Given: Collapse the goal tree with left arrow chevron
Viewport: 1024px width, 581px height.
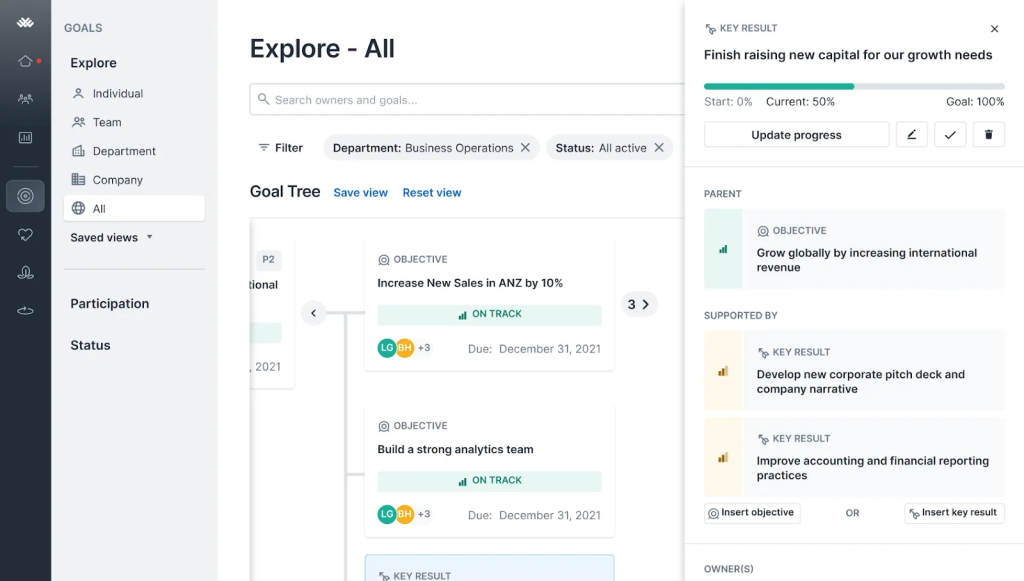Looking at the screenshot, I should (x=313, y=313).
